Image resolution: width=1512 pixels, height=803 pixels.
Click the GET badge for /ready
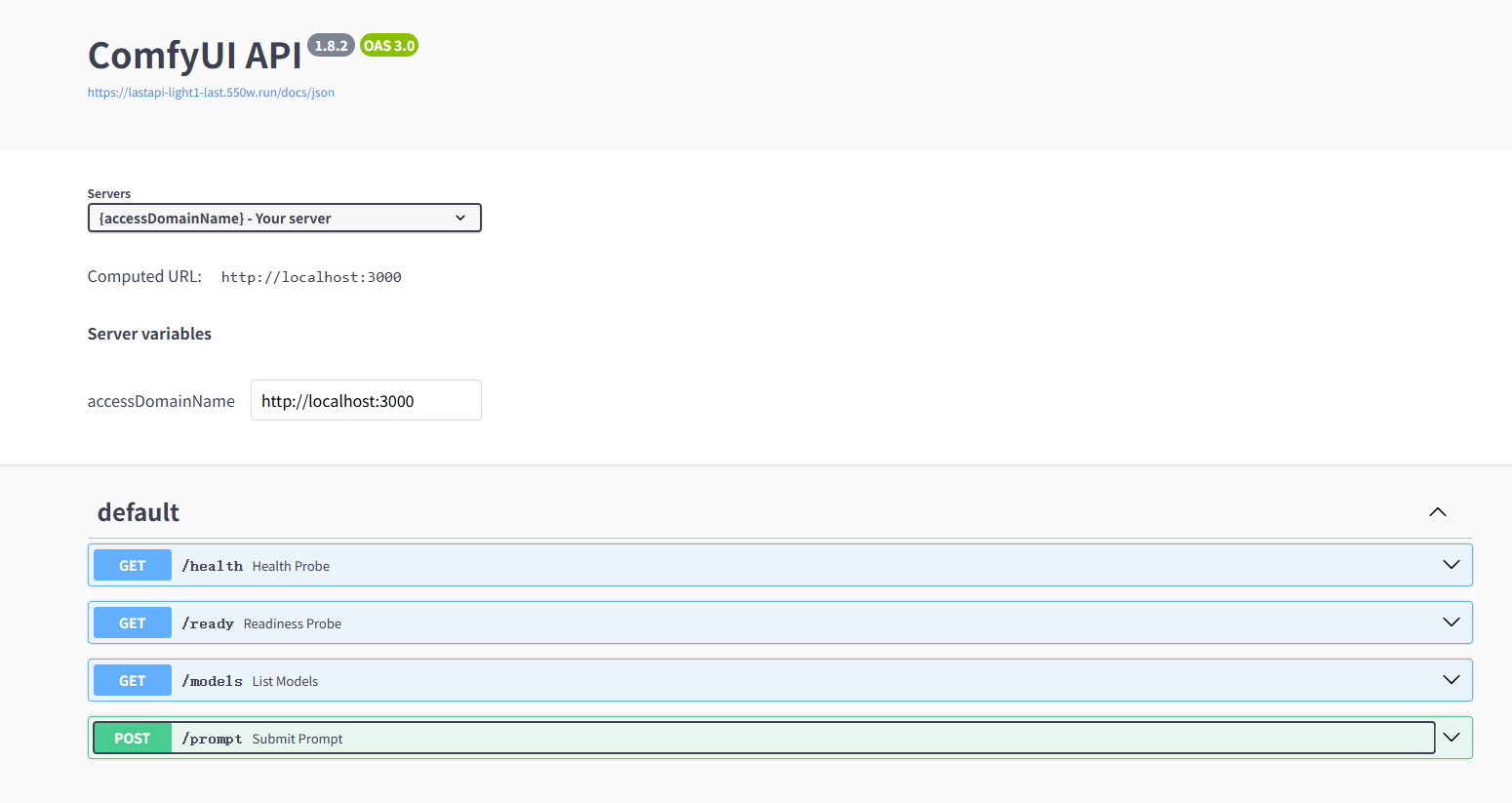pyautogui.click(x=133, y=623)
